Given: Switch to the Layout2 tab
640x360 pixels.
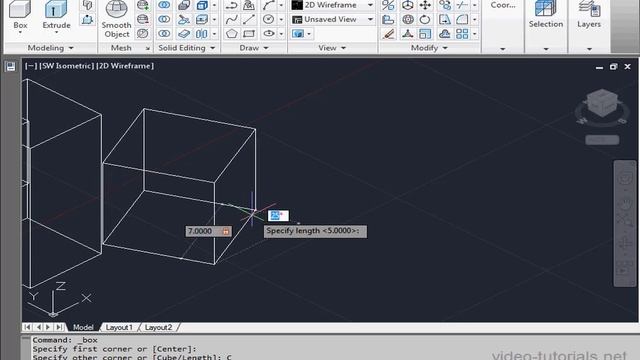Looking at the screenshot, I should (x=158, y=327).
